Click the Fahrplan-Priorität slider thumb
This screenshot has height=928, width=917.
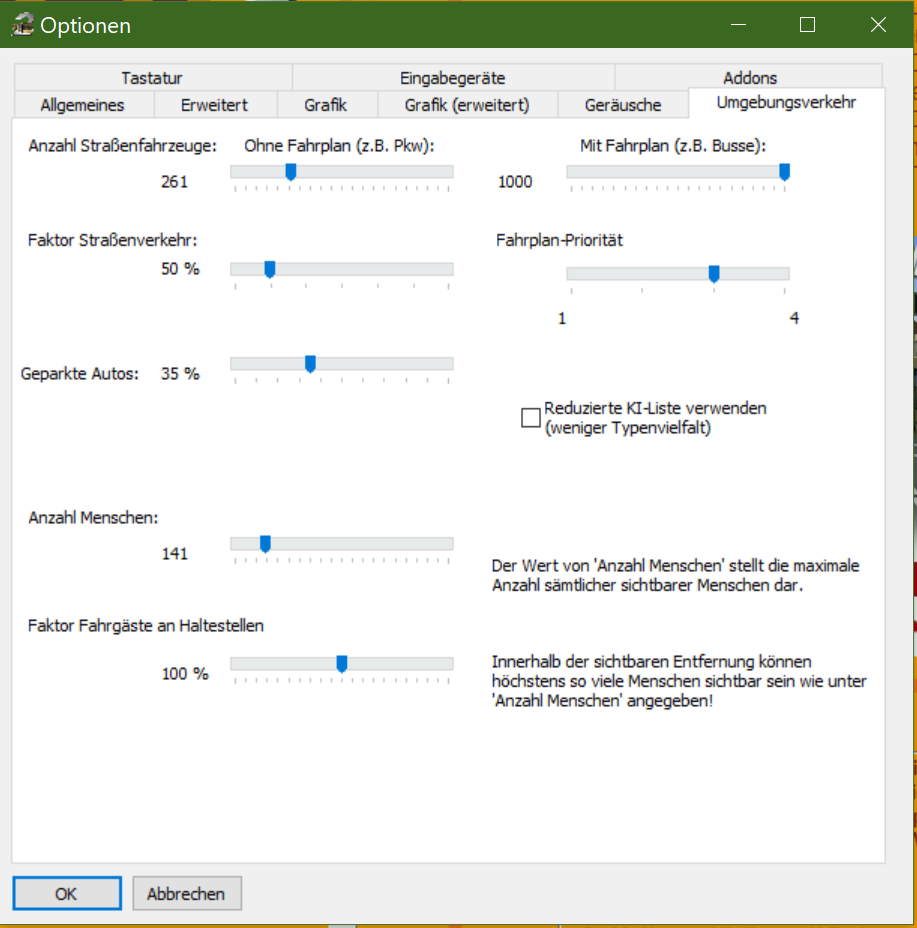(x=714, y=274)
